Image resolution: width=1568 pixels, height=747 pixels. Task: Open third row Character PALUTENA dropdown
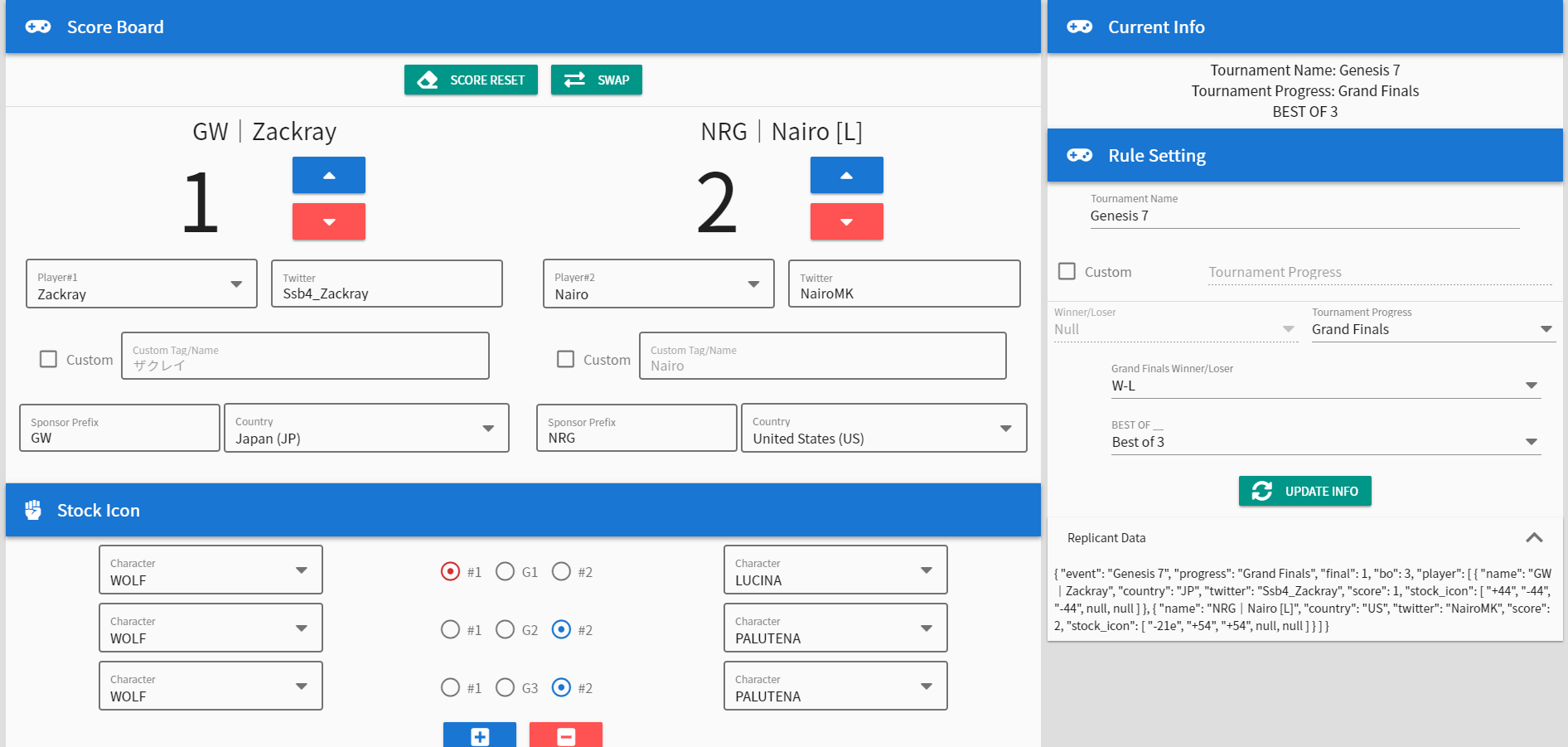pyautogui.click(x=835, y=686)
